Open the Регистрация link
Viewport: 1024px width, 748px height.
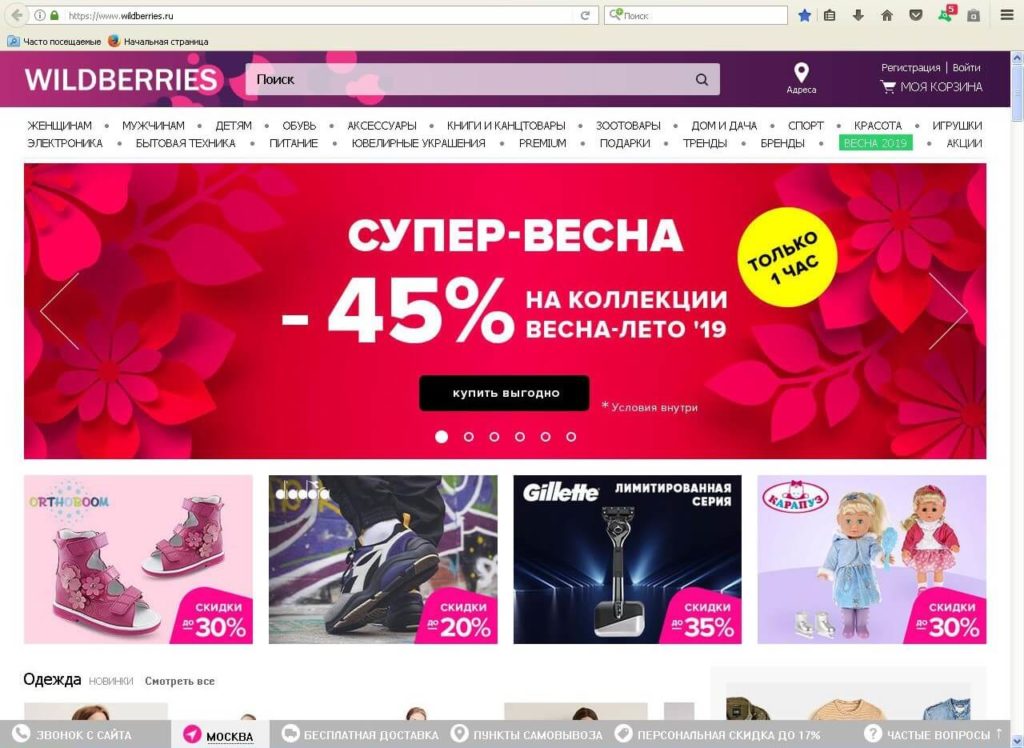pos(910,67)
